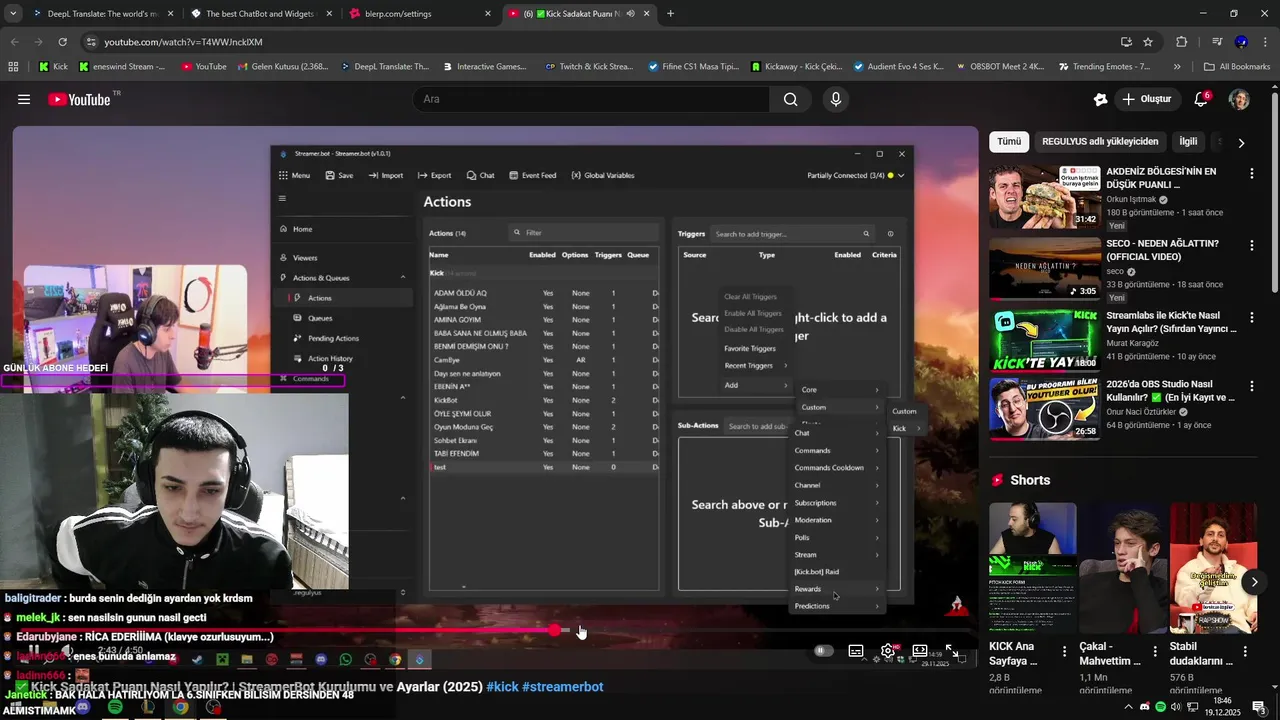This screenshot has width=1280, height=720.
Task: Select the Tümü filter chip
Action: 1009,142
